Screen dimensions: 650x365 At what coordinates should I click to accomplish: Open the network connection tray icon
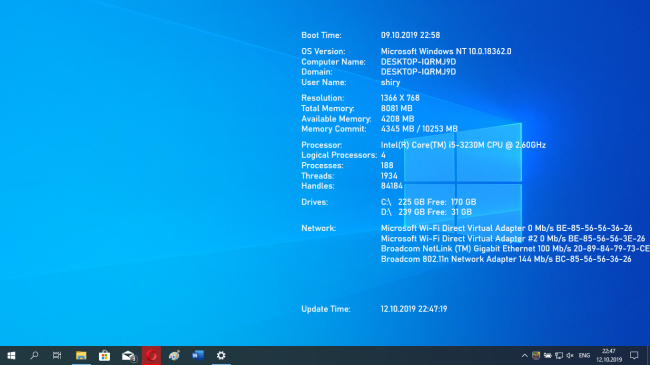[559, 355]
